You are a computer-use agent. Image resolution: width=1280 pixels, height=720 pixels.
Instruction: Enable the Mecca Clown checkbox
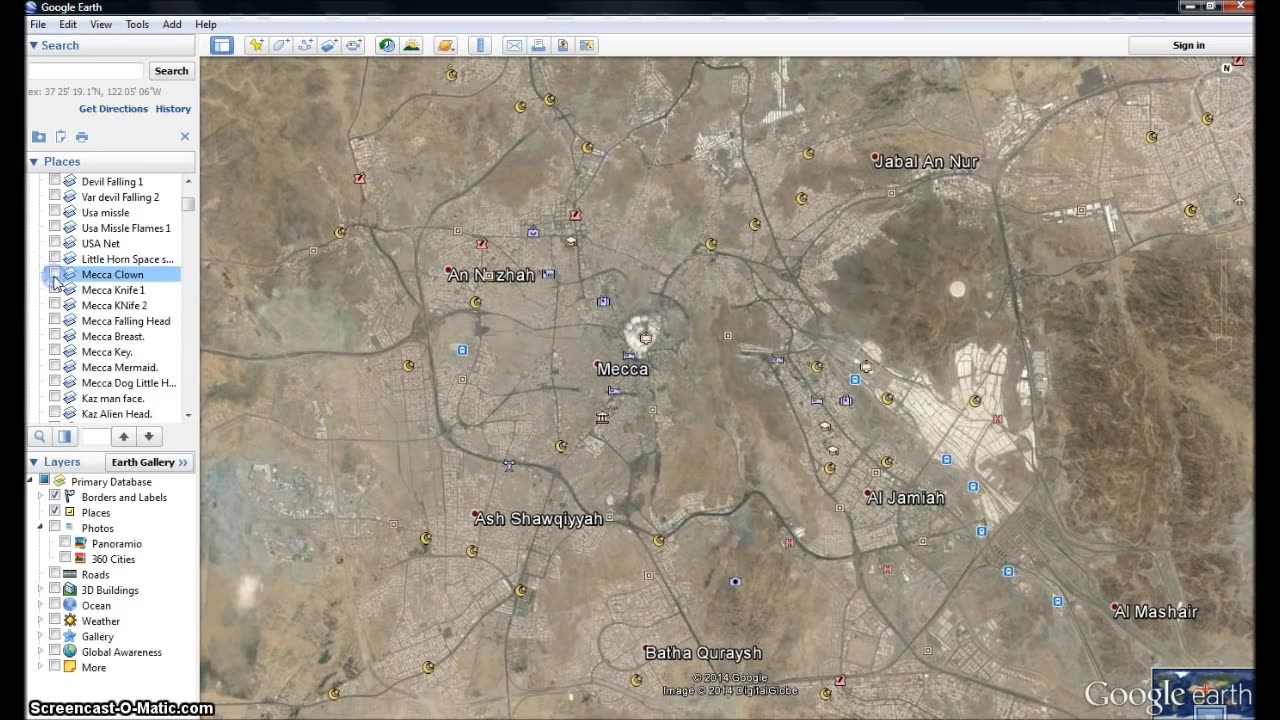click(x=54, y=274)
